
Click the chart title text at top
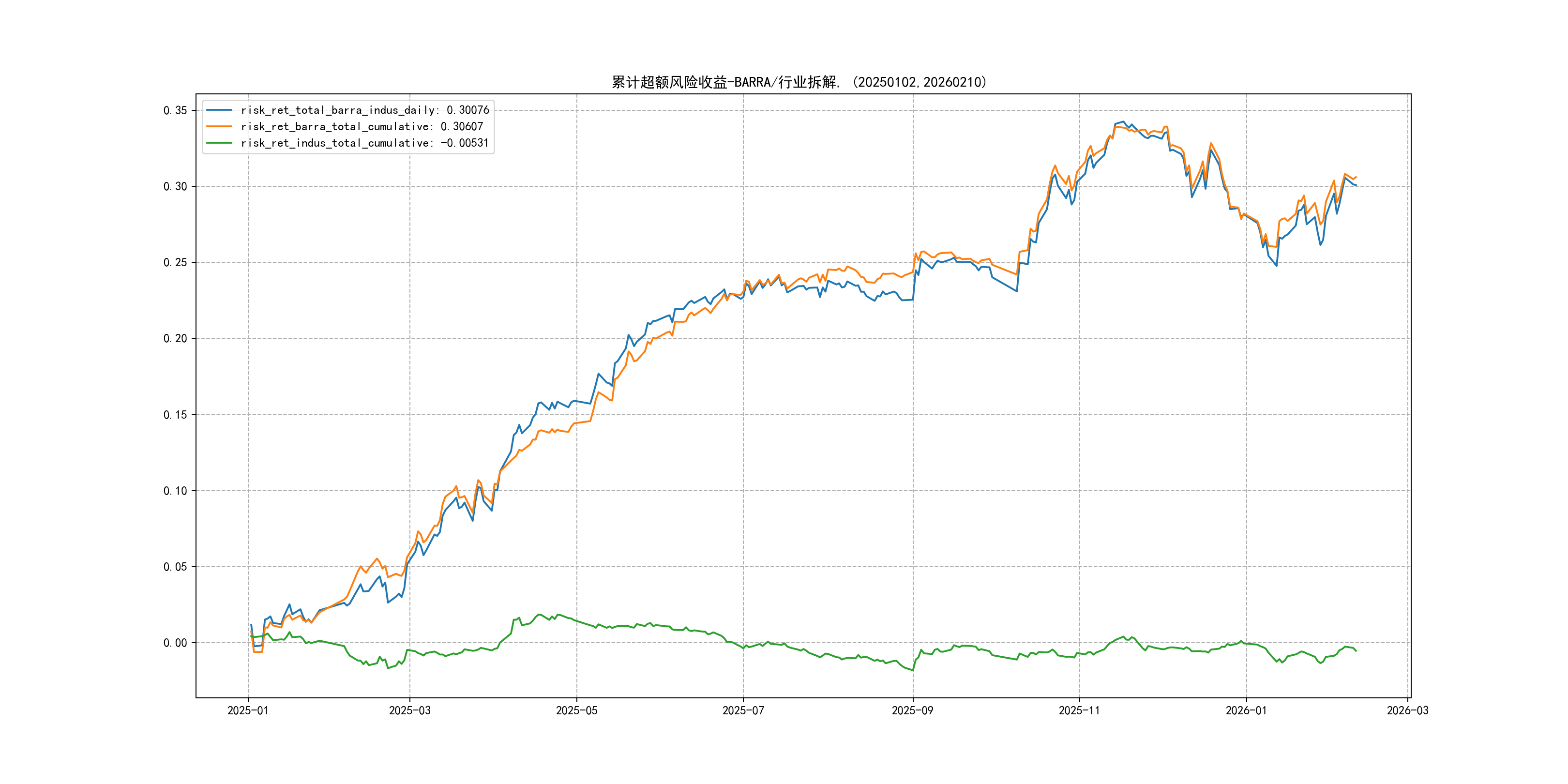click(799, 82)
